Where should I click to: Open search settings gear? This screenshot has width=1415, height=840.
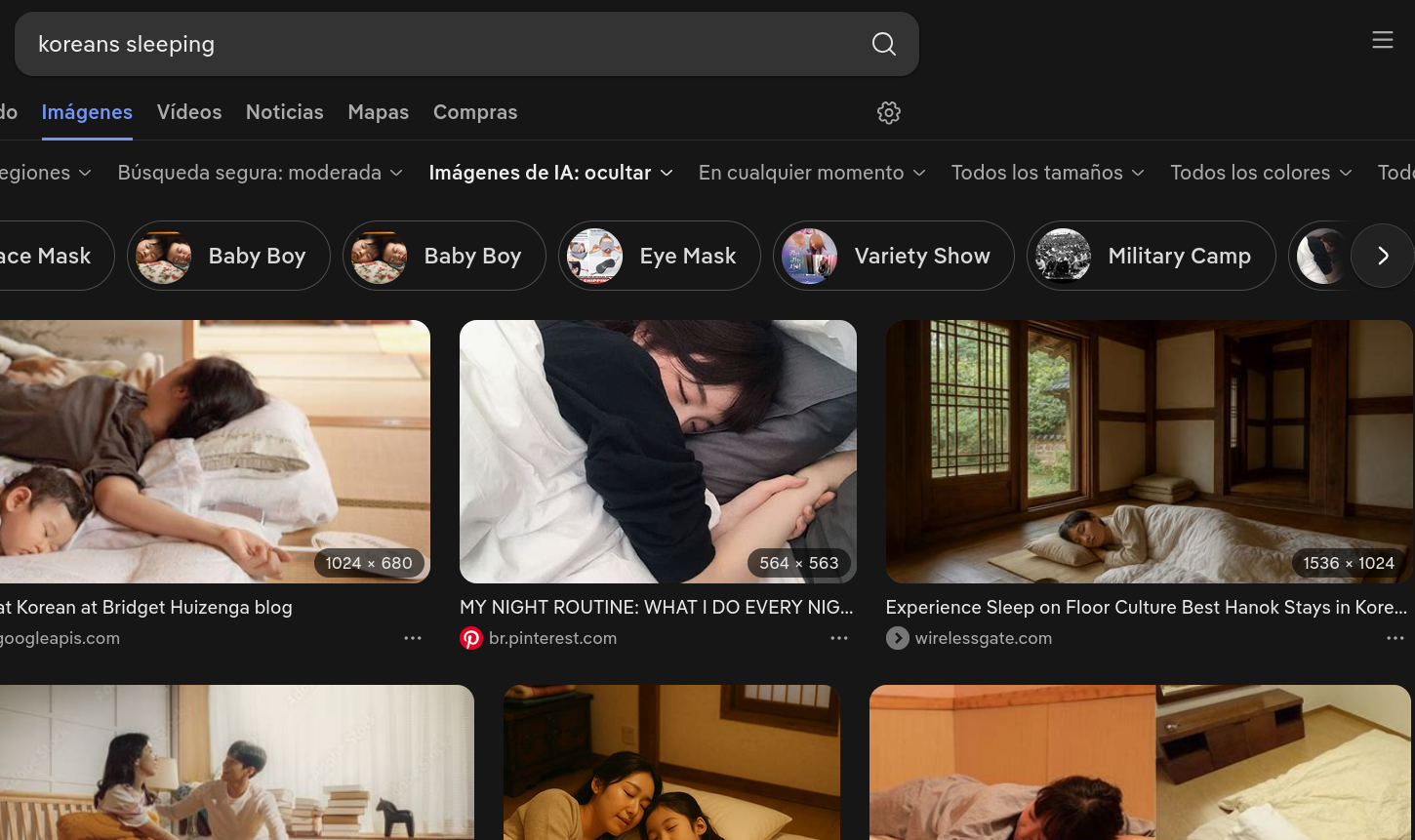pyautogui.click(x=888, y=113)
